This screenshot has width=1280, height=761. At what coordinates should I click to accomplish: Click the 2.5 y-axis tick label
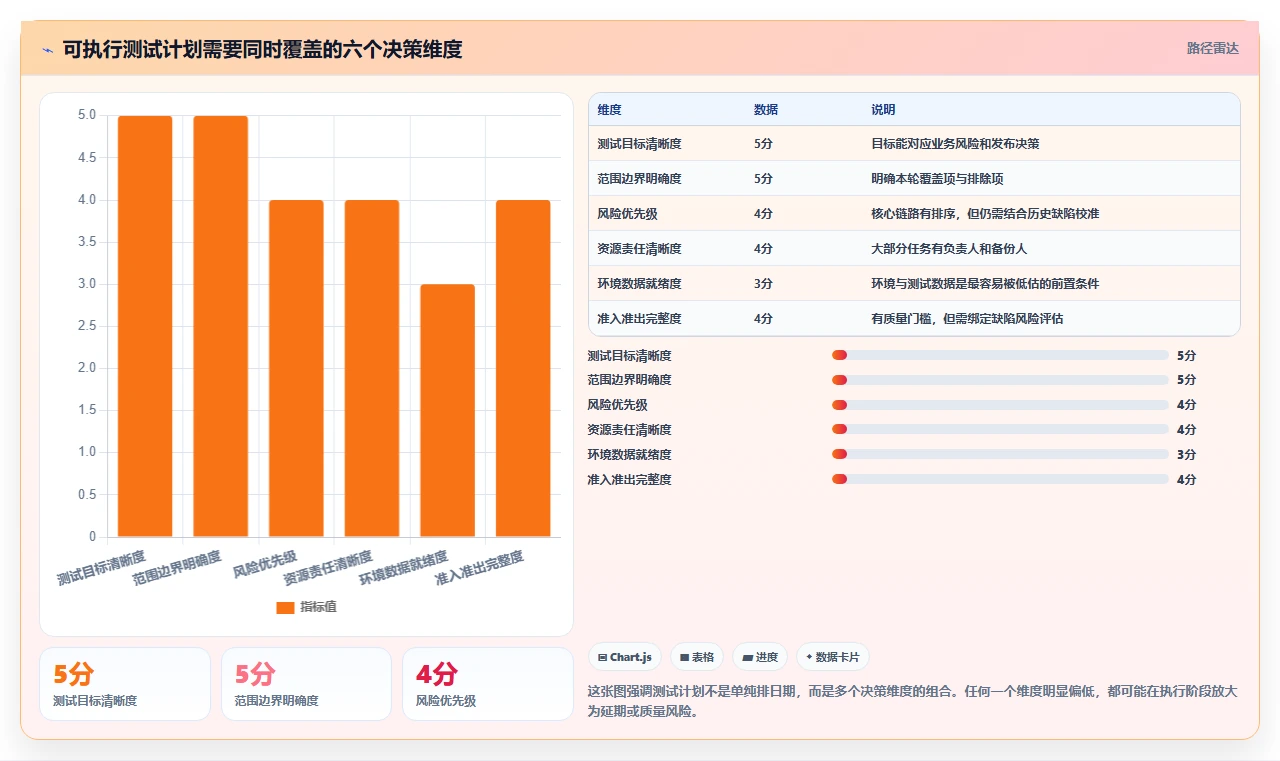88,326
